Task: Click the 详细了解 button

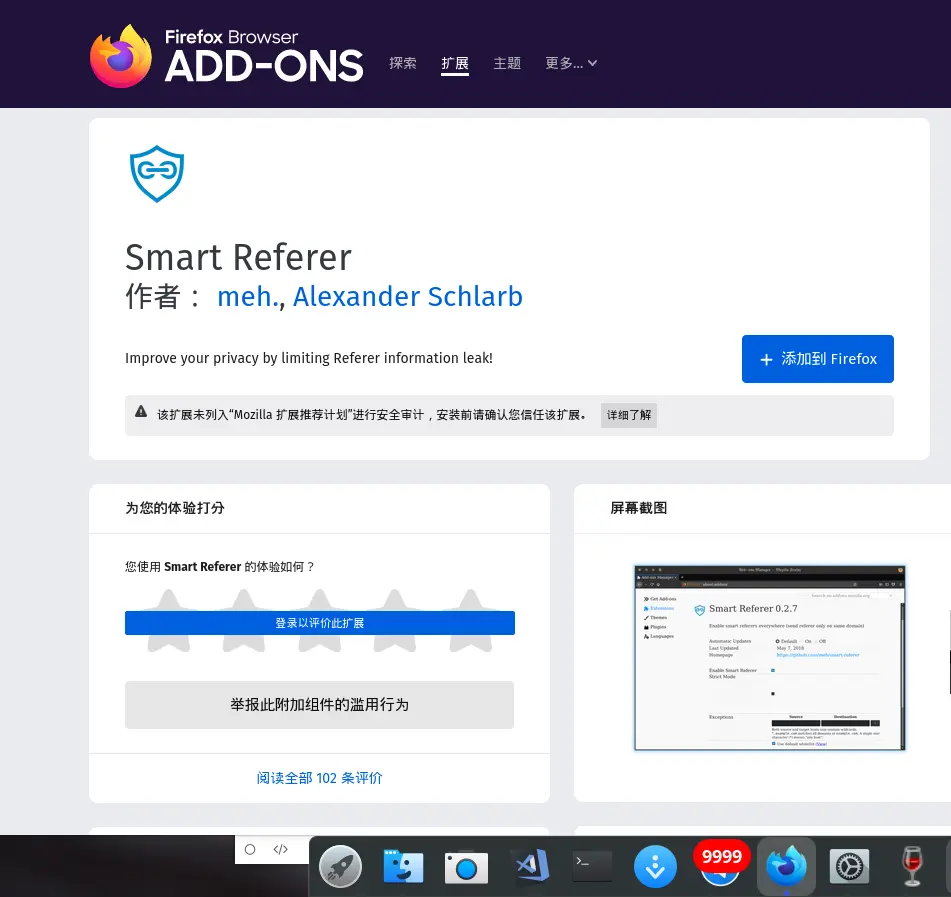Action: [x=629, y=415]
